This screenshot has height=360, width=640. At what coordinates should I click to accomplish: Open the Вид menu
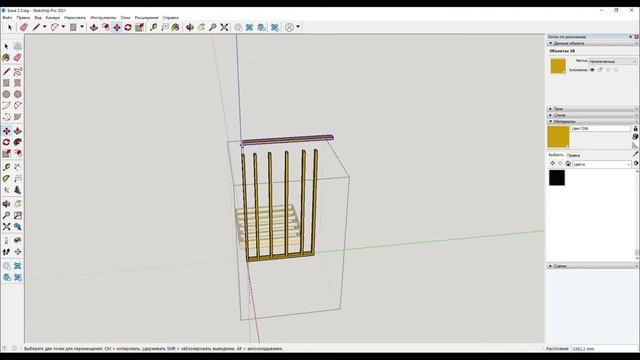38,18
